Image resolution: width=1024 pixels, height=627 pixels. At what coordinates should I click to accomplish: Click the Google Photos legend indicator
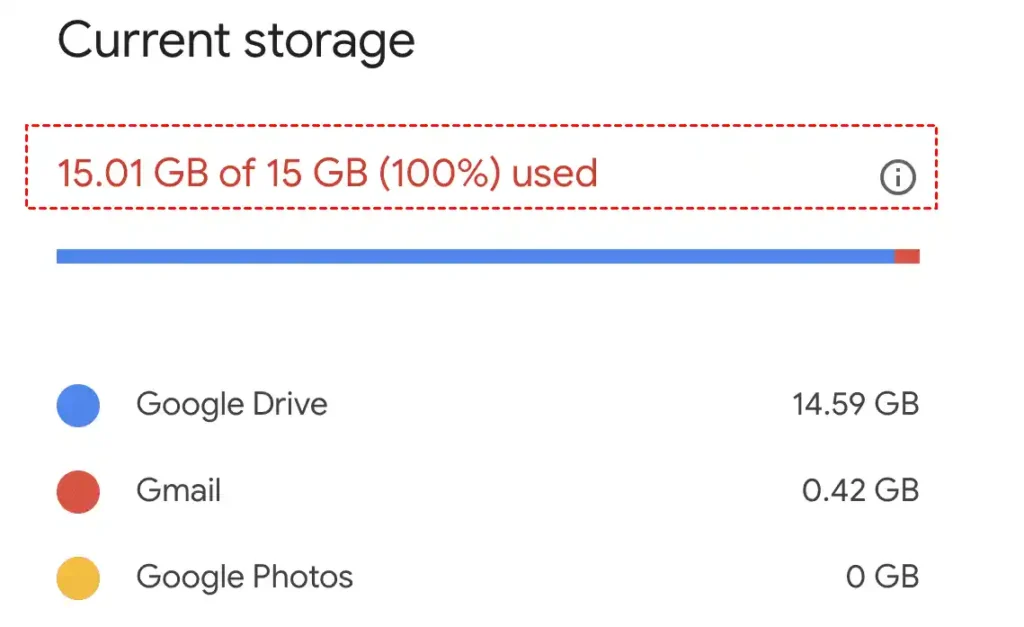[77, 577]
